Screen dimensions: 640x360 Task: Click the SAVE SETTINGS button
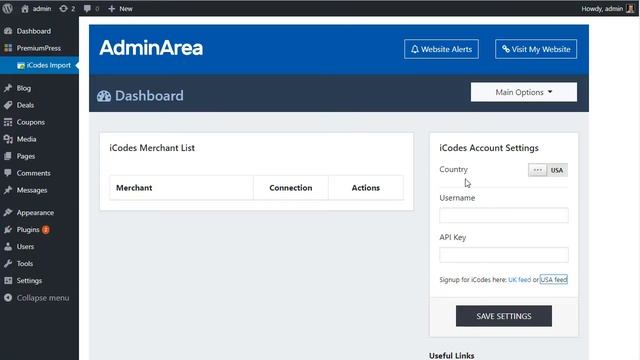click(x=504, y=316)
